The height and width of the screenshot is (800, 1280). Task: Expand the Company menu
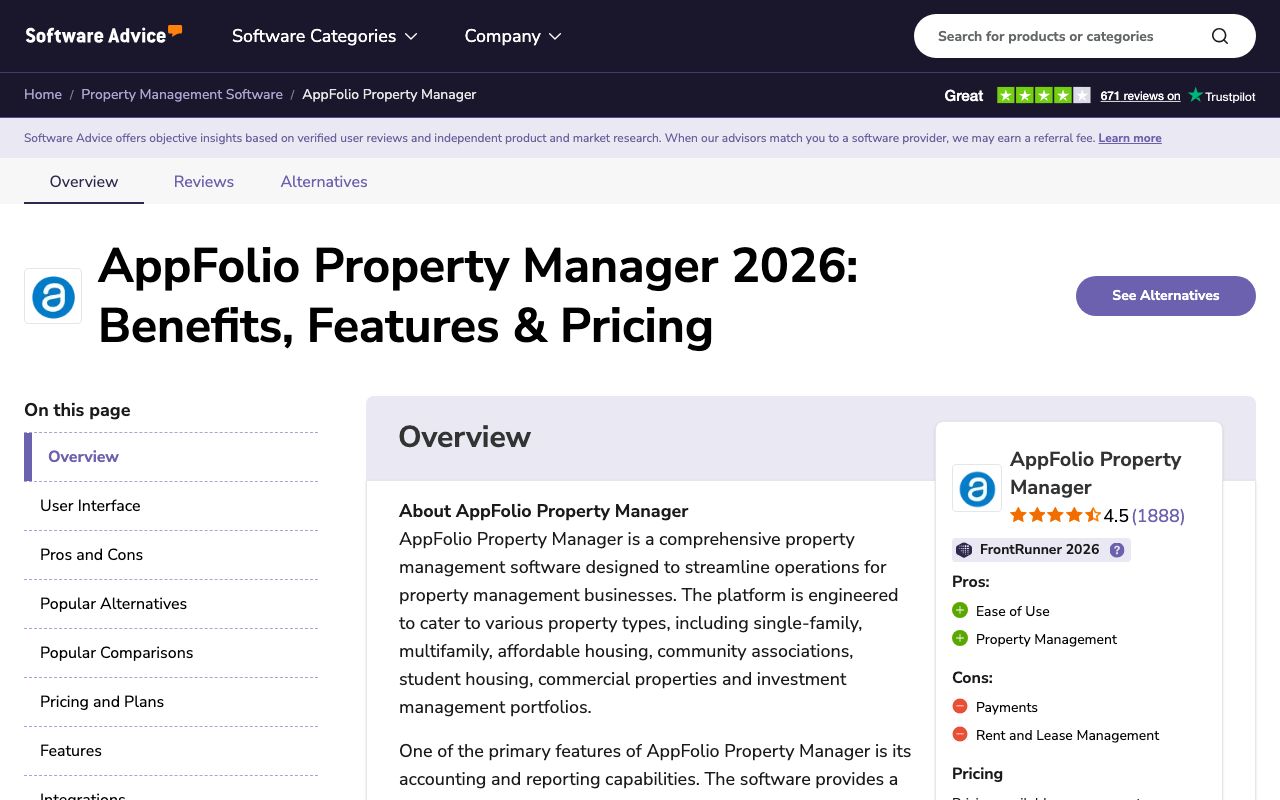[x=513, y=36]
